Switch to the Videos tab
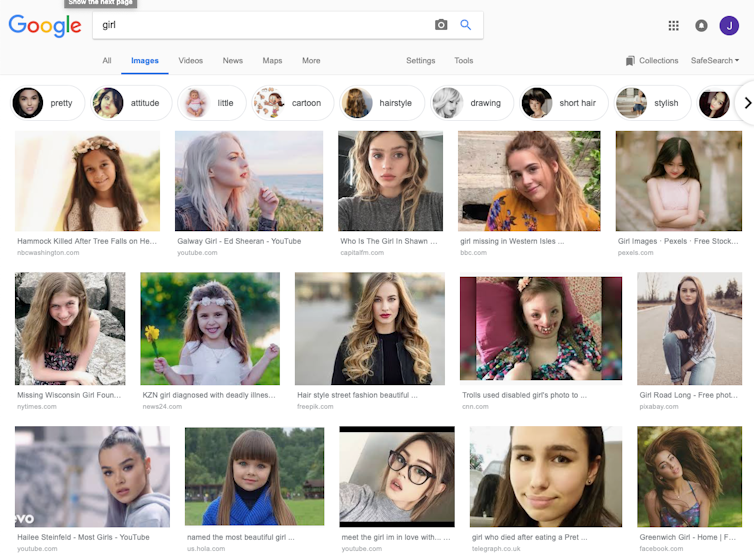Viewport: 754px width, 559px height. pos(190,61)
